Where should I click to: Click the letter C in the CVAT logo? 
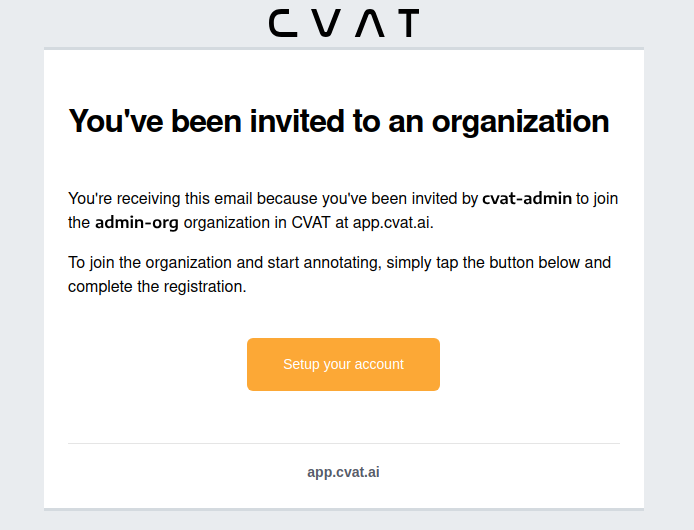tap(284, 23)
